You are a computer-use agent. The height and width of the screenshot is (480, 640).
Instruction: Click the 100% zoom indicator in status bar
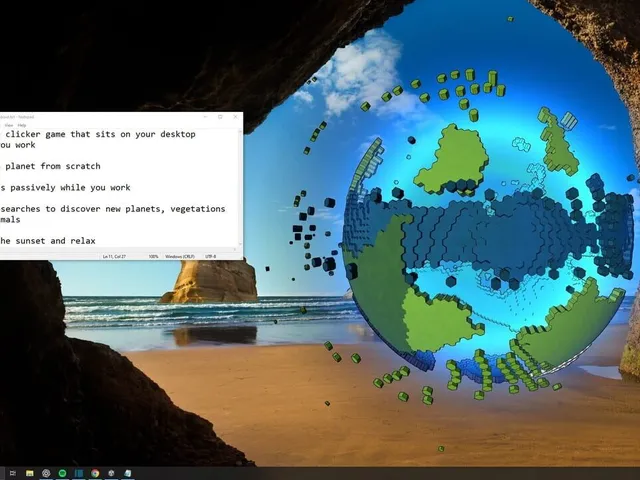click(153, 256)
